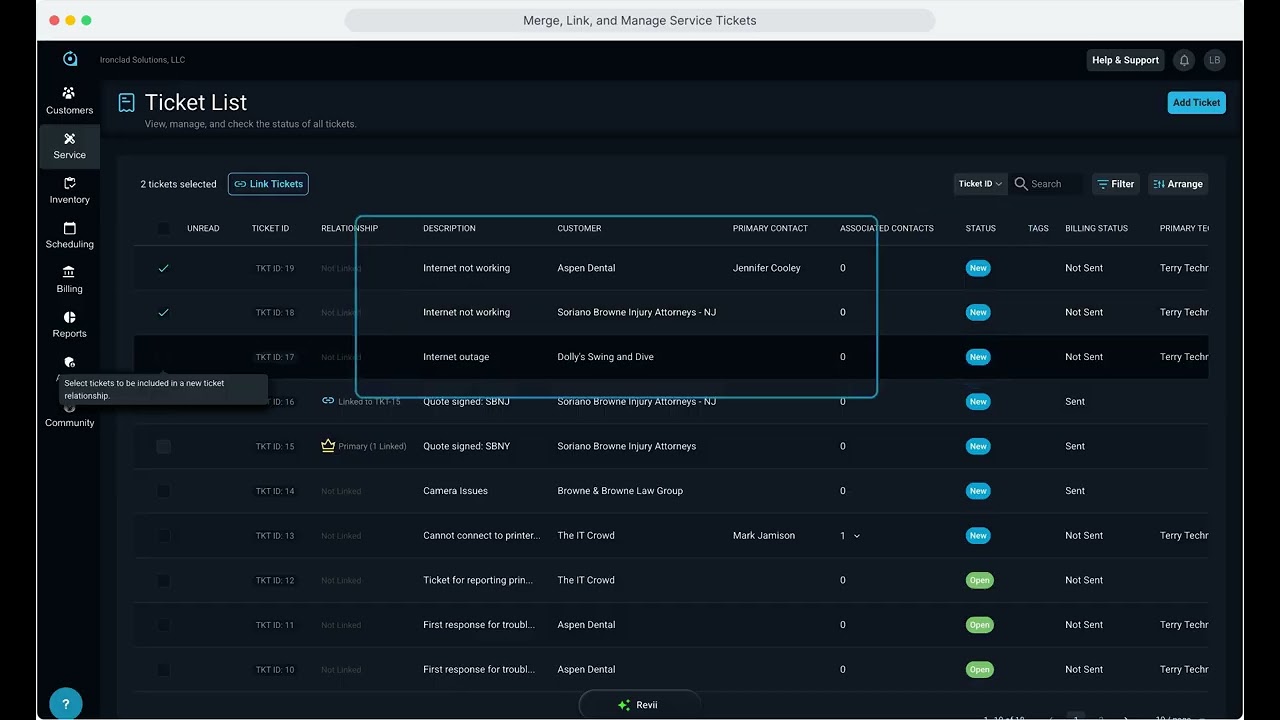
Task: Open customer 'Browne & Browne Law Group'
Action: pyautogui.click(x=620, y=491)
